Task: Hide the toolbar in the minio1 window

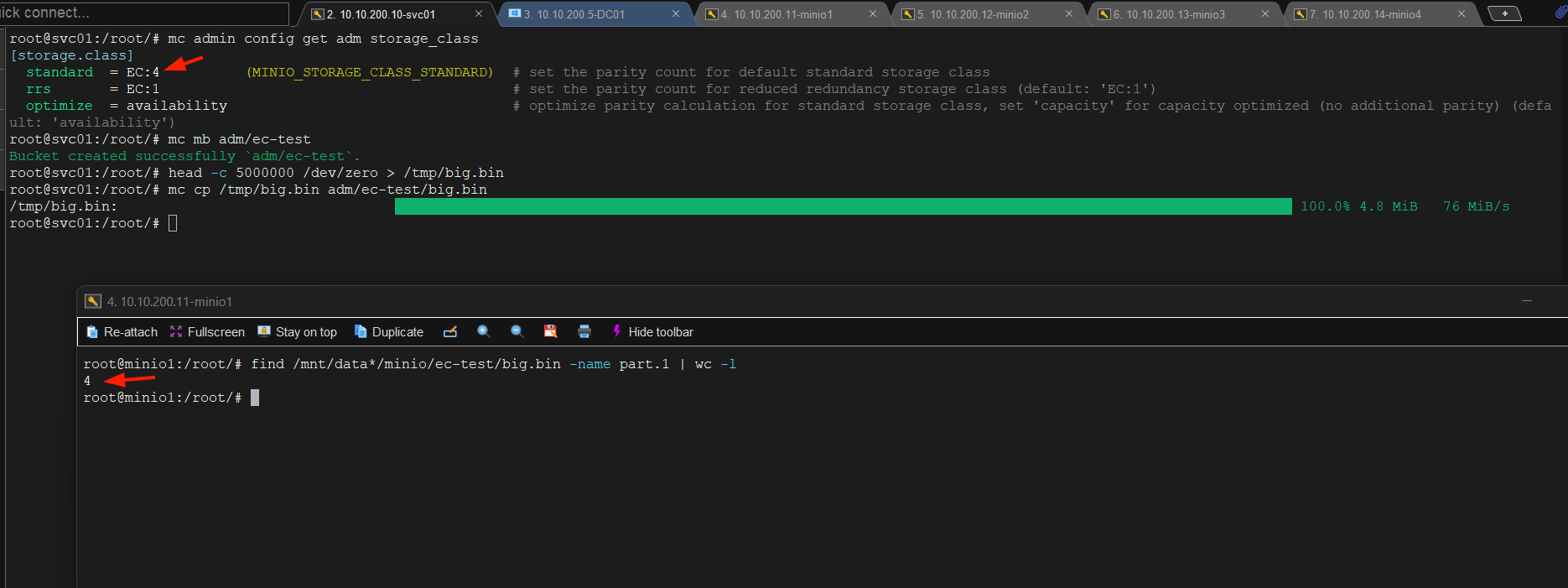Action: coord(652,332)
